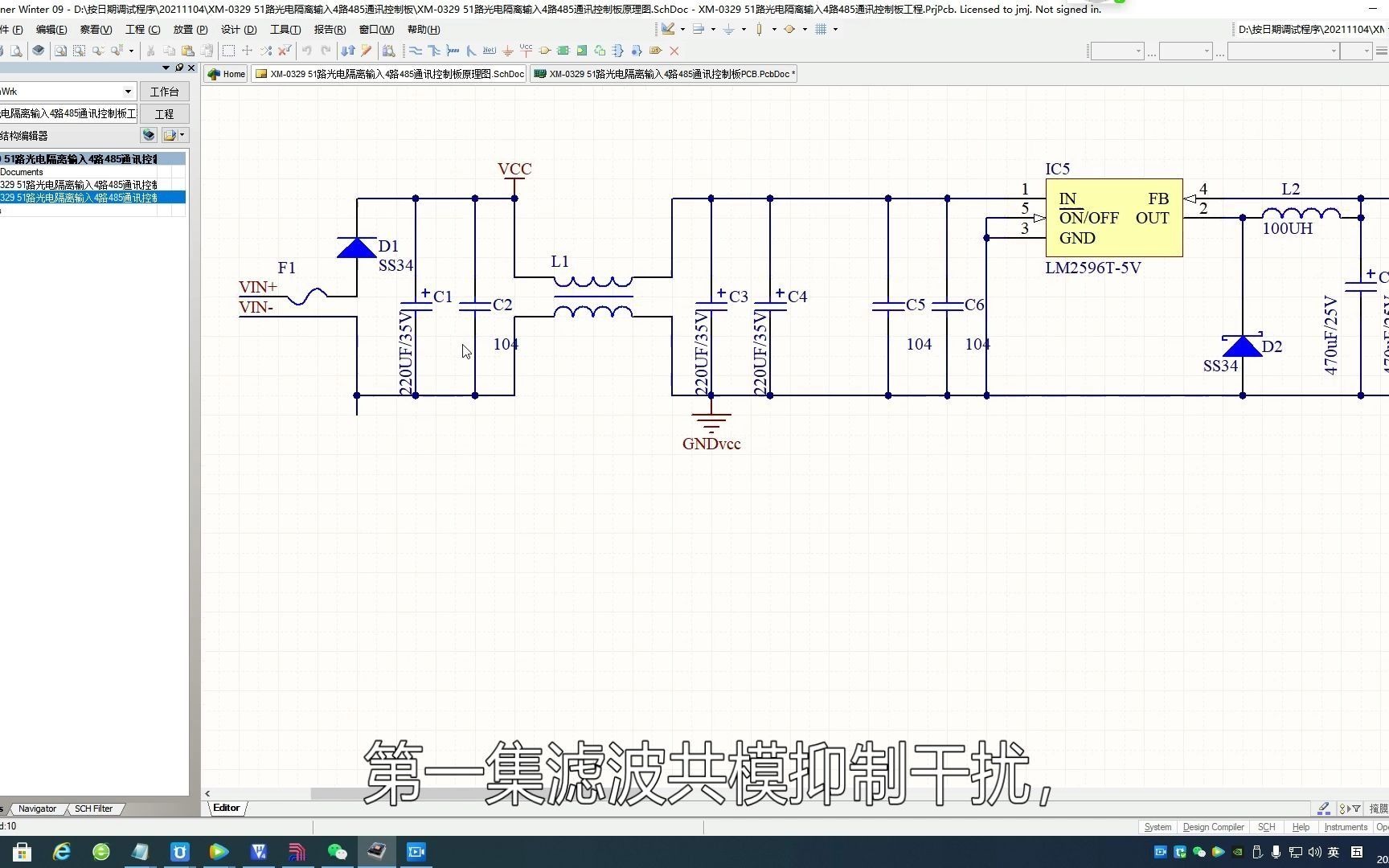1389x868 pixels.
Task: Open WeChat from taskbar
Action: [x=338, y=852]
